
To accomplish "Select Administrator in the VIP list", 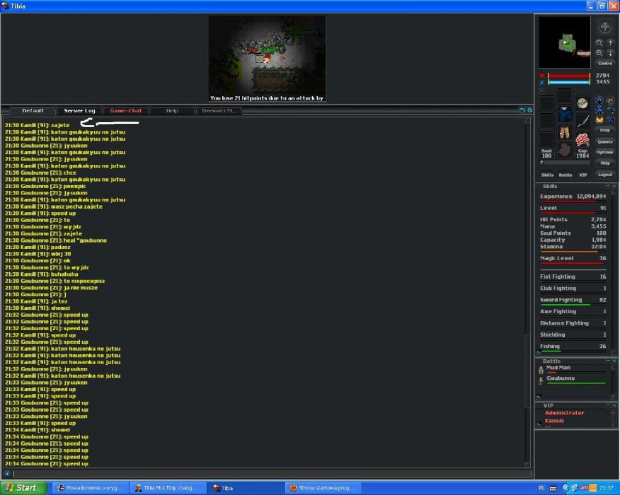I will click(564, 413).
